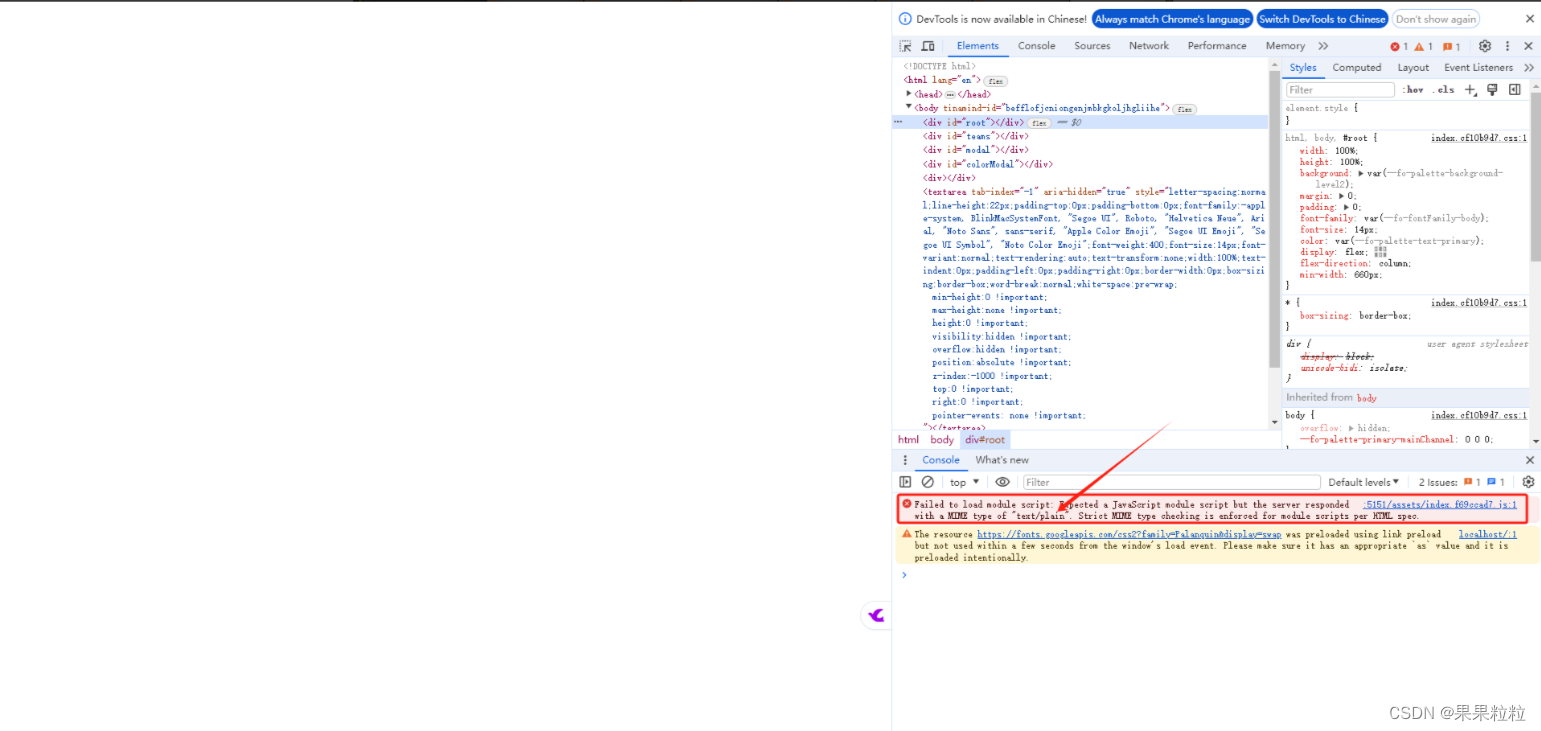Image resolution: width=1541 pixels, height=731 pixels.
Task: Click the purple bird extension icon
Action: pyautogui.click(x=877, y=615)
